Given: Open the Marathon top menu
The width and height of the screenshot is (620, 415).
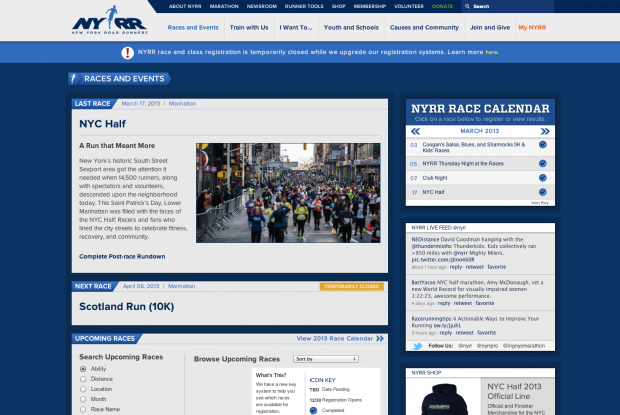Looking at the screenshot, I should pos(224,6).
